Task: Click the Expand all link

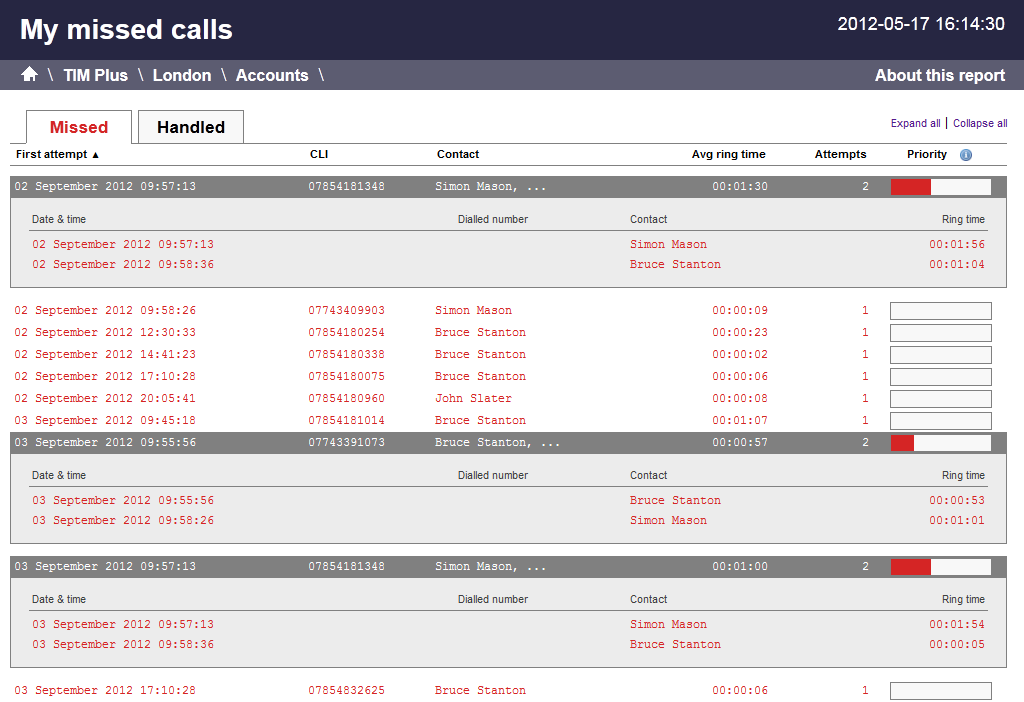Action: (x=915, y=123)
